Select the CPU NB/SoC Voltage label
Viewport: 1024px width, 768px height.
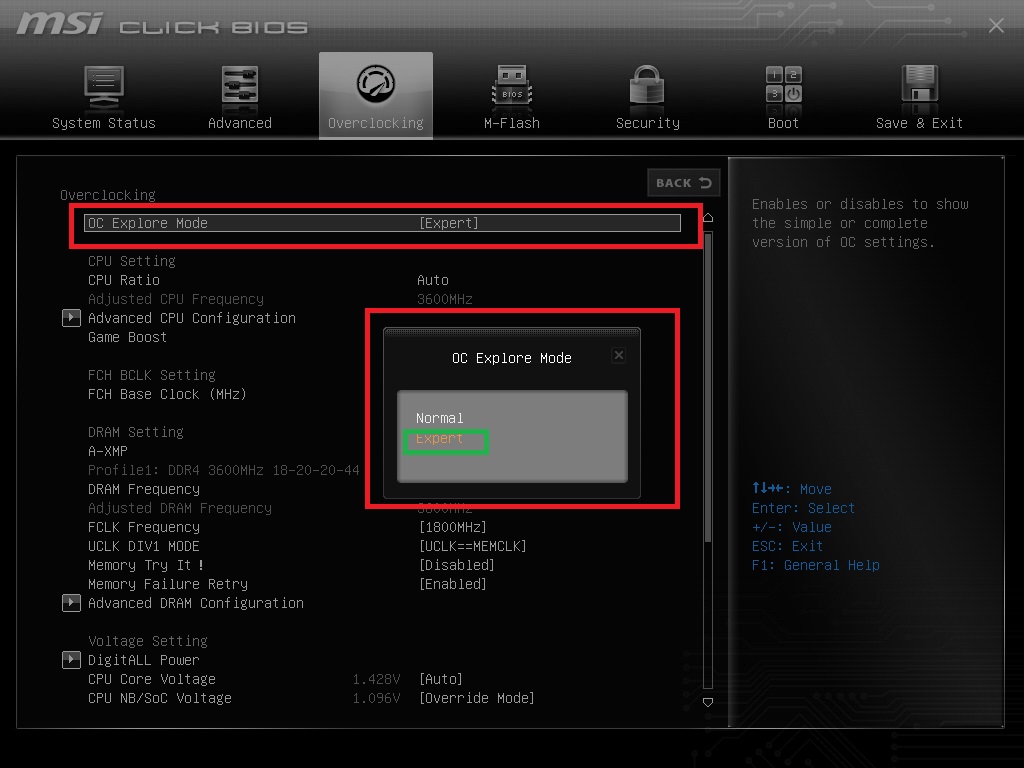point(159,698)
